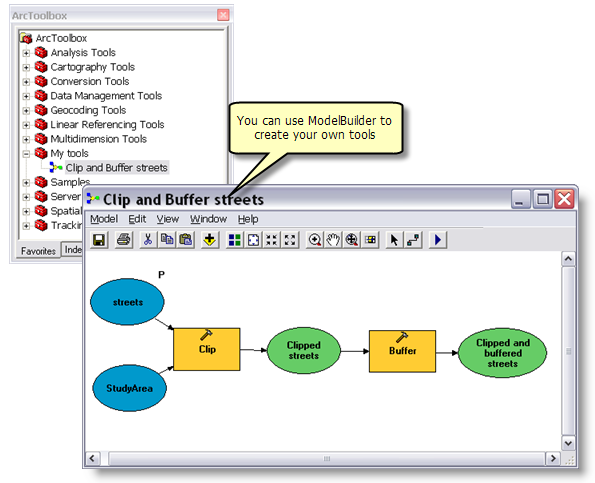Select the Zoom In magnifier tool
This screenshot has height=483, width=595.
pyautogui.click(x=315, y=240)
